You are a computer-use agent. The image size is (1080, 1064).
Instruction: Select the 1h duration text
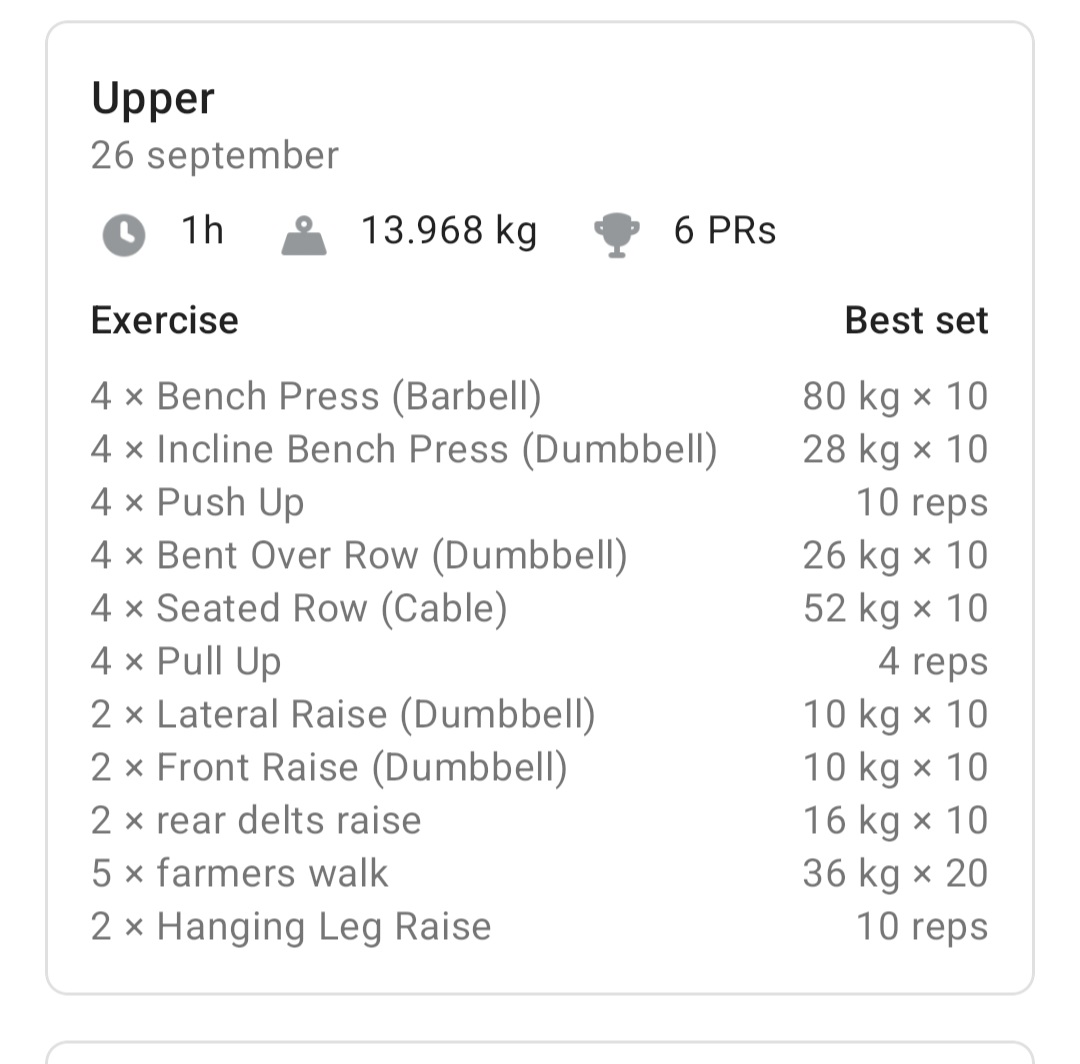pyautogui.click(x=202, y=231)
